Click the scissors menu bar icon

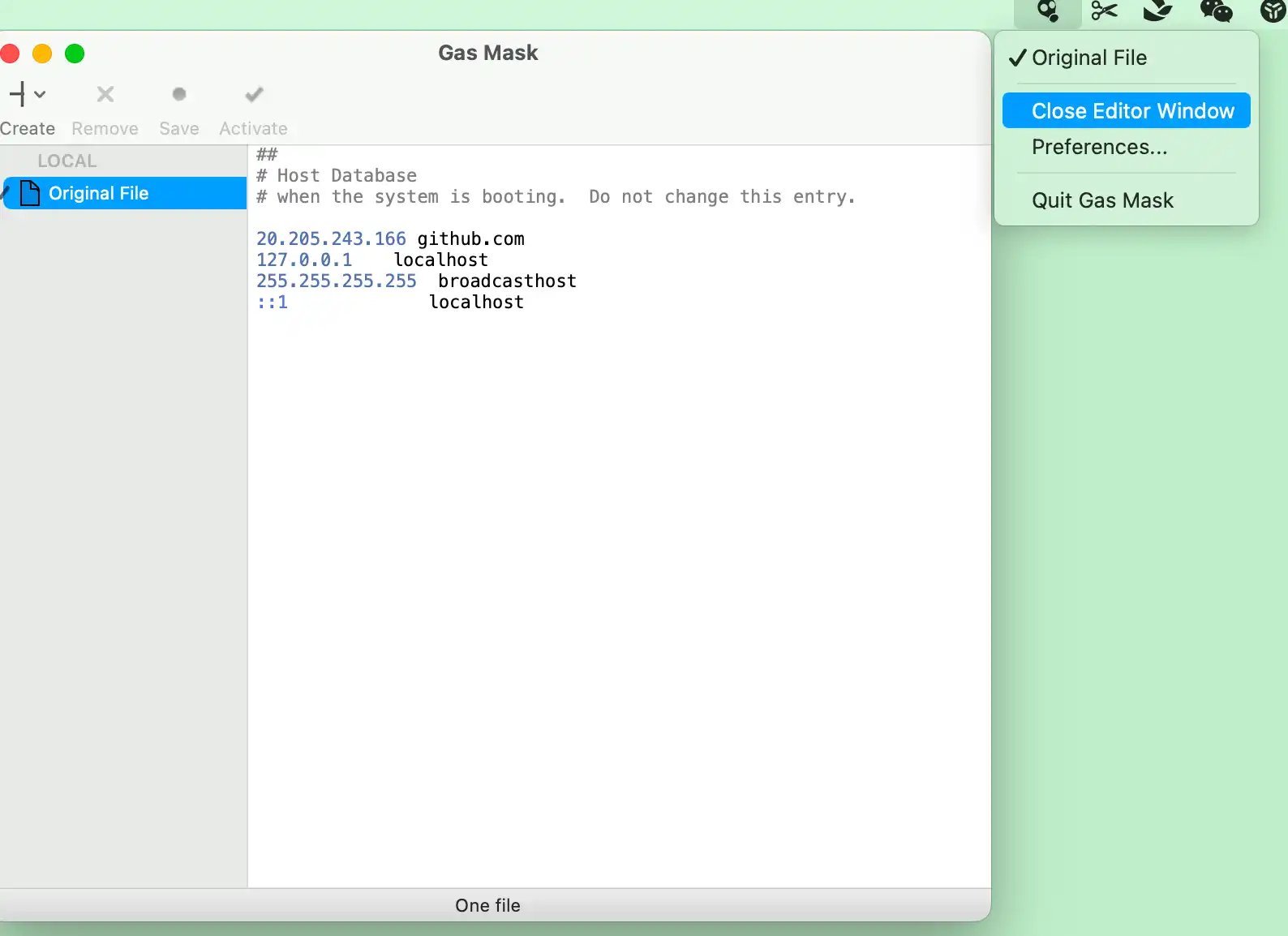[x=1104, y=11]
